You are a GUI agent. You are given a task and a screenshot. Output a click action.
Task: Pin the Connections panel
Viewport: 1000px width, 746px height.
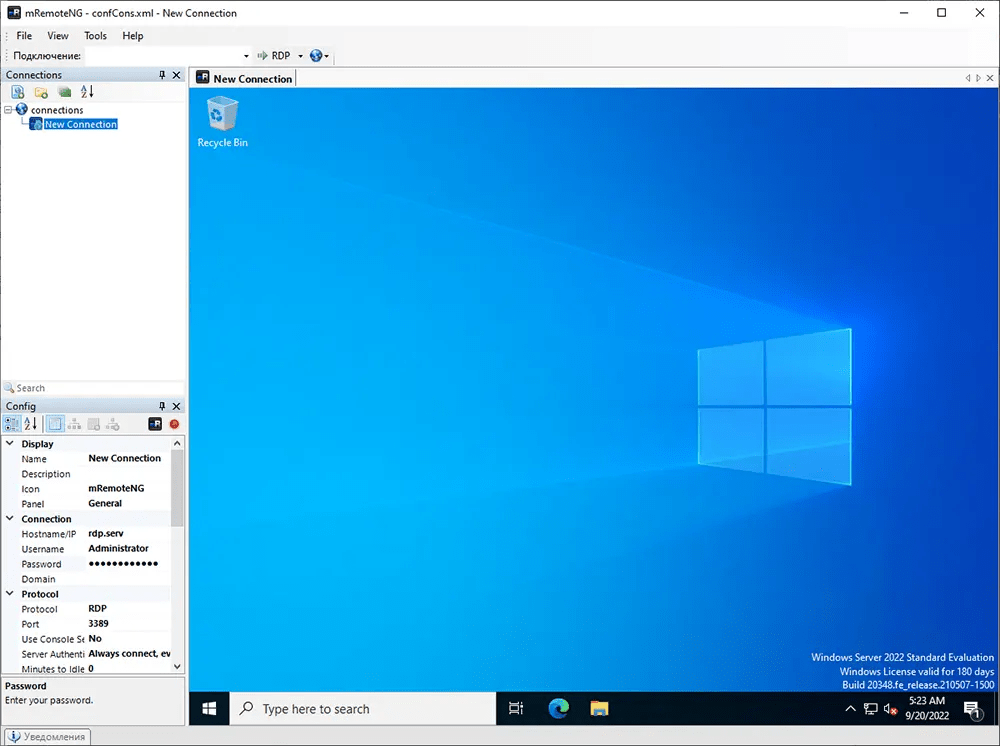tap(162, 75)
